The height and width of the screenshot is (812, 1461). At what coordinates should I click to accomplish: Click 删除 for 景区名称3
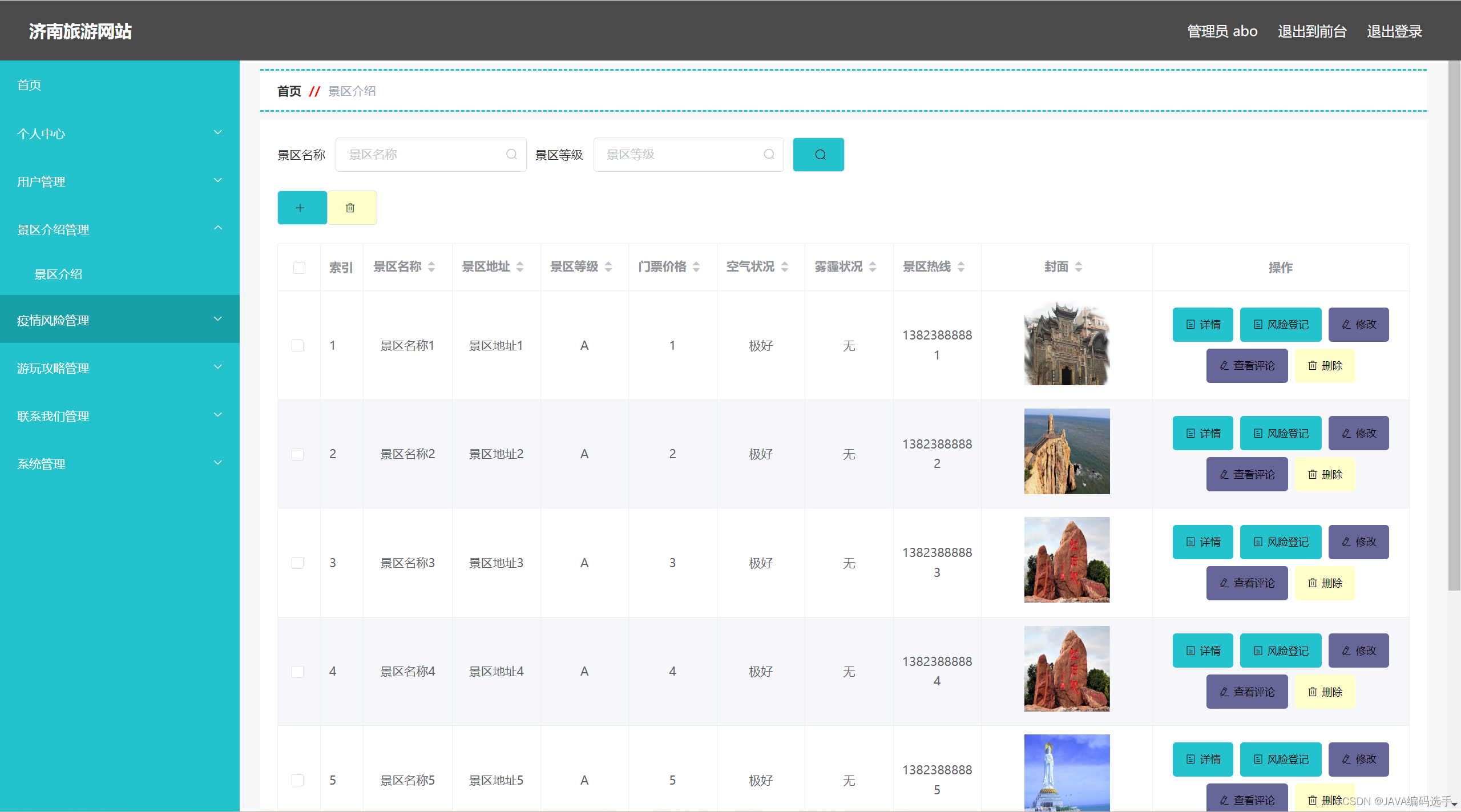(1325, 583)
